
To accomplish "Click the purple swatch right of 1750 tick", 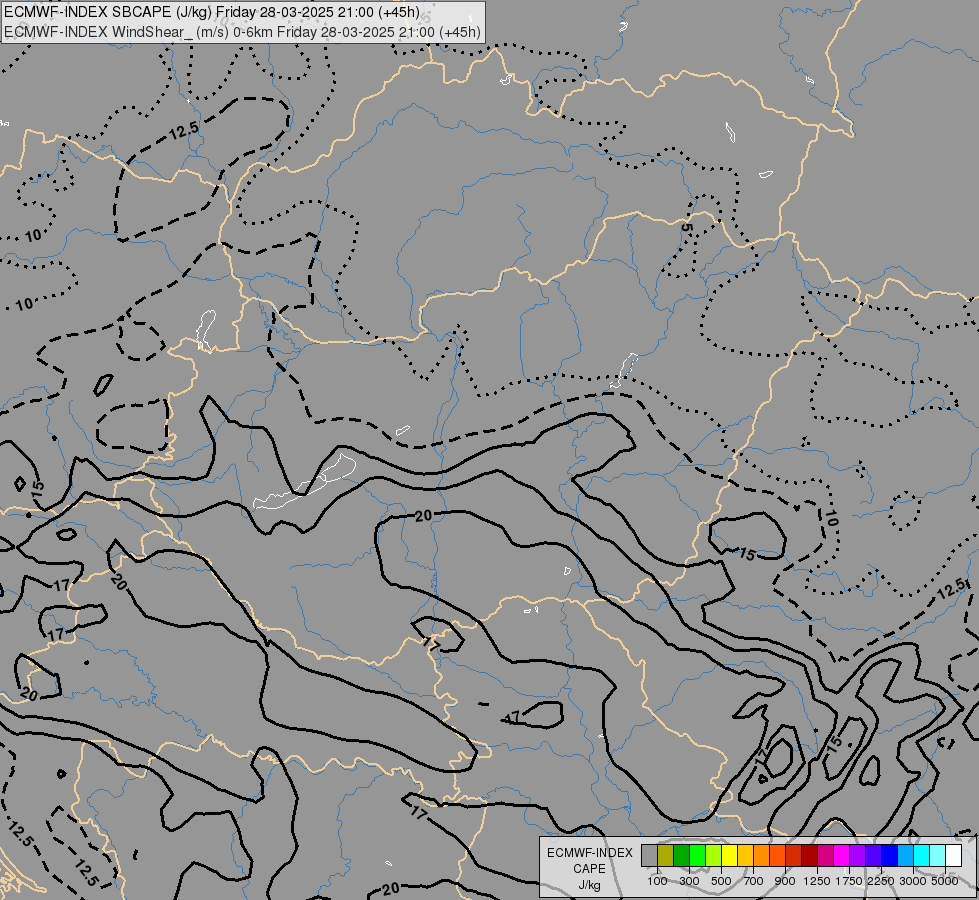I will pyautogui.click(x=858, y=856).
